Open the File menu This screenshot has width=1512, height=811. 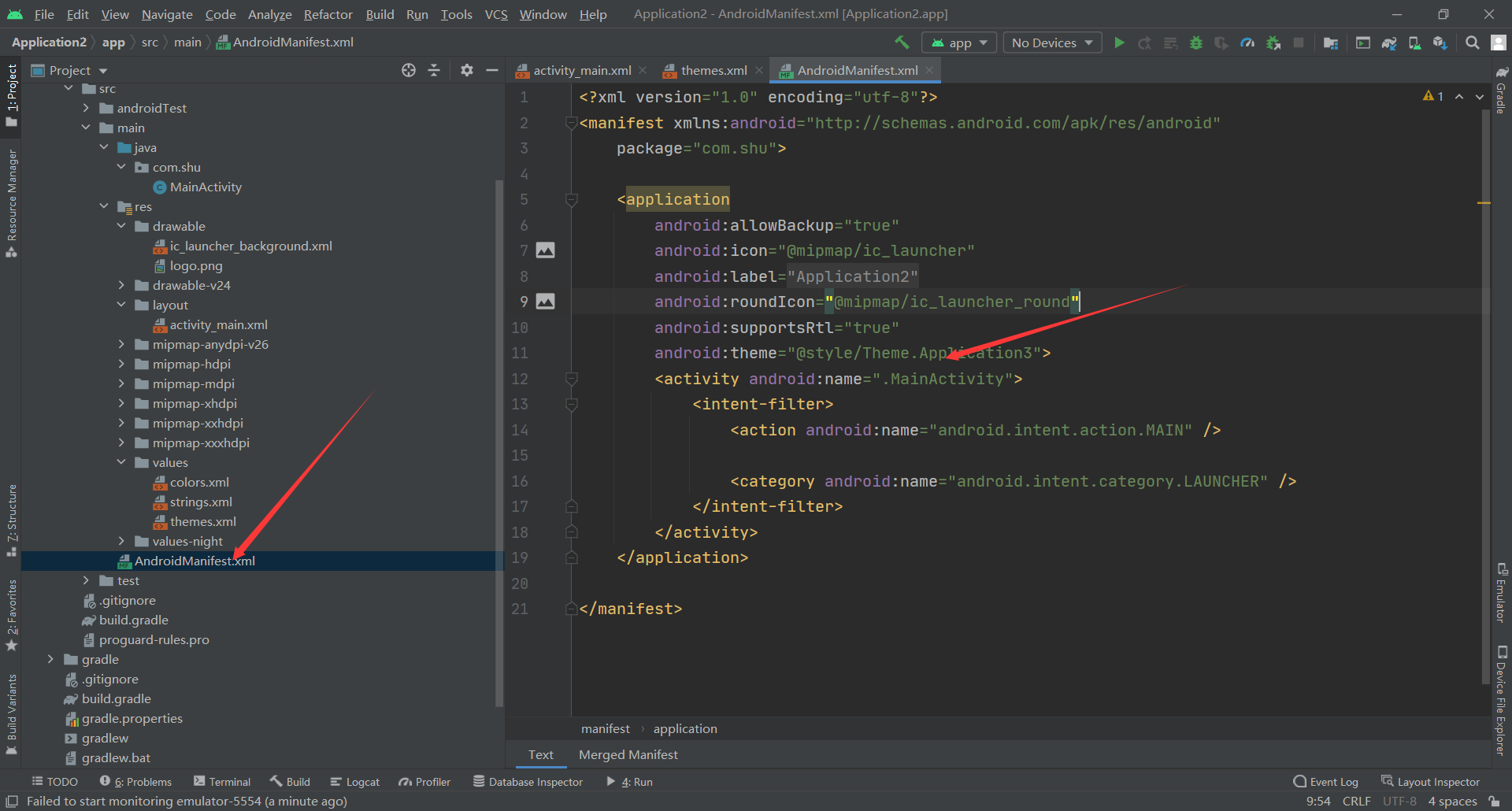tap(44, 14)
